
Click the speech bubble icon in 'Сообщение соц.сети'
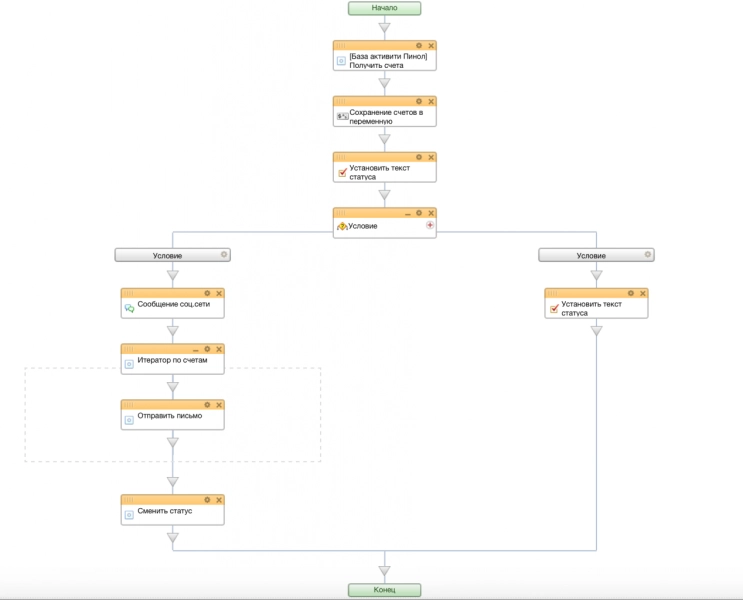click(x=129, y=309)
